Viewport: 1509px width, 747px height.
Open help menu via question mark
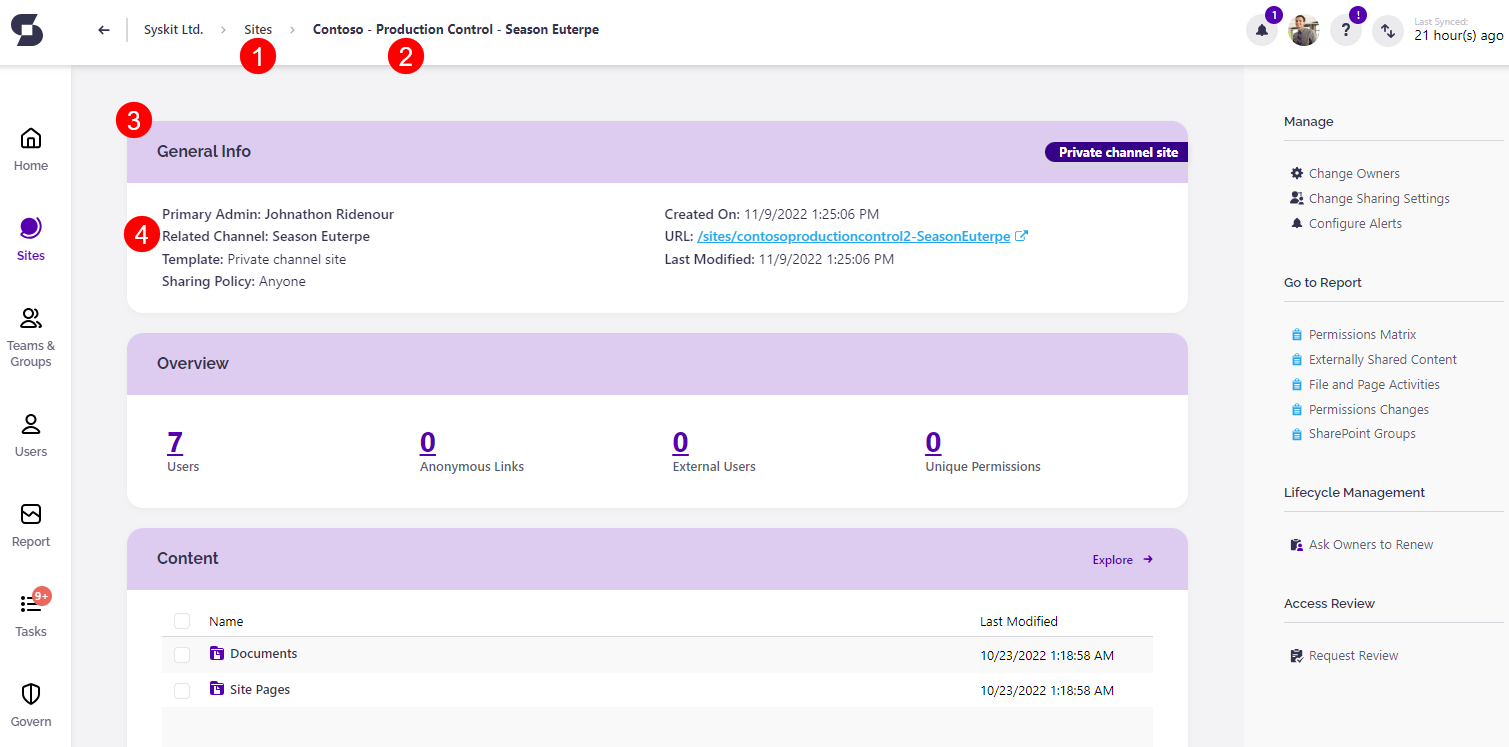1345,30
